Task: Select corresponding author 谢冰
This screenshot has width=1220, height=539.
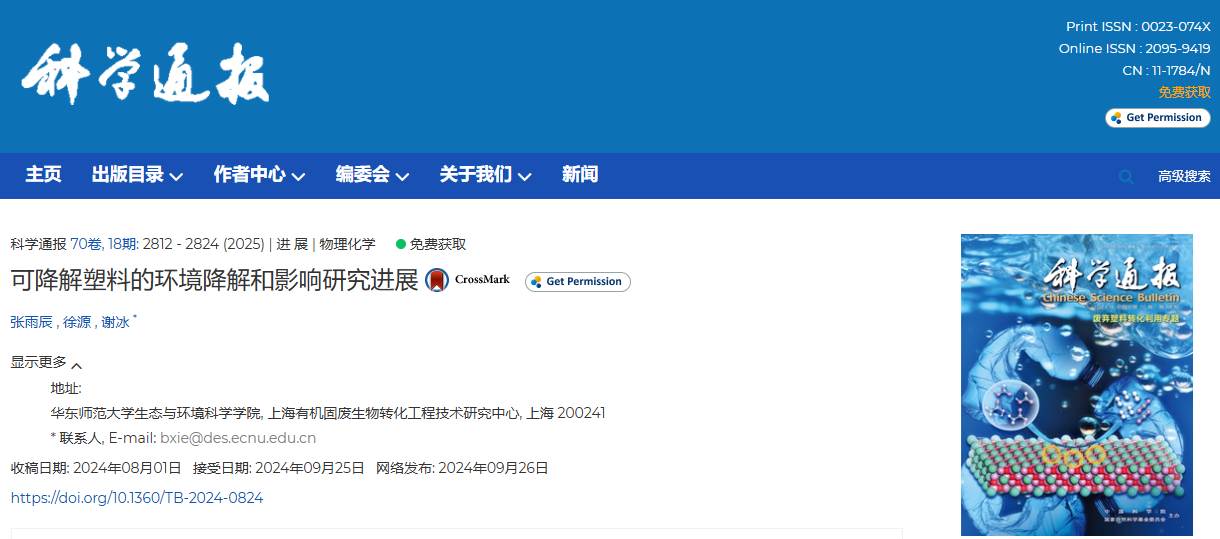Action: pos(116,322)
